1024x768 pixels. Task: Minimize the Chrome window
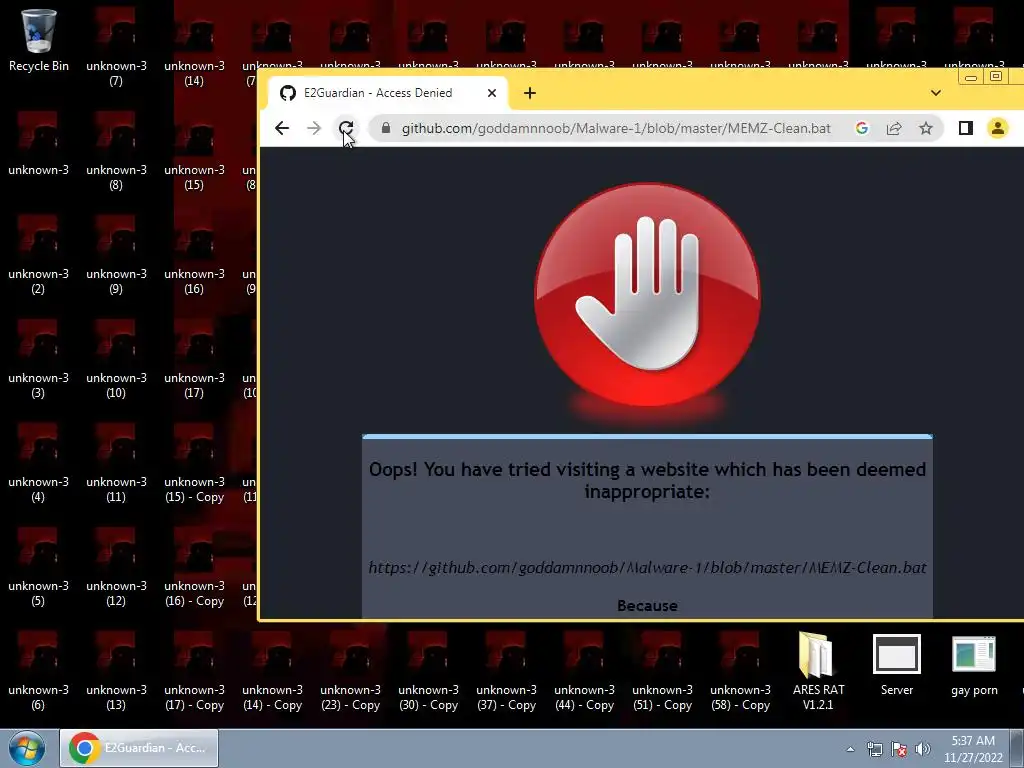(x=971, y=77)
